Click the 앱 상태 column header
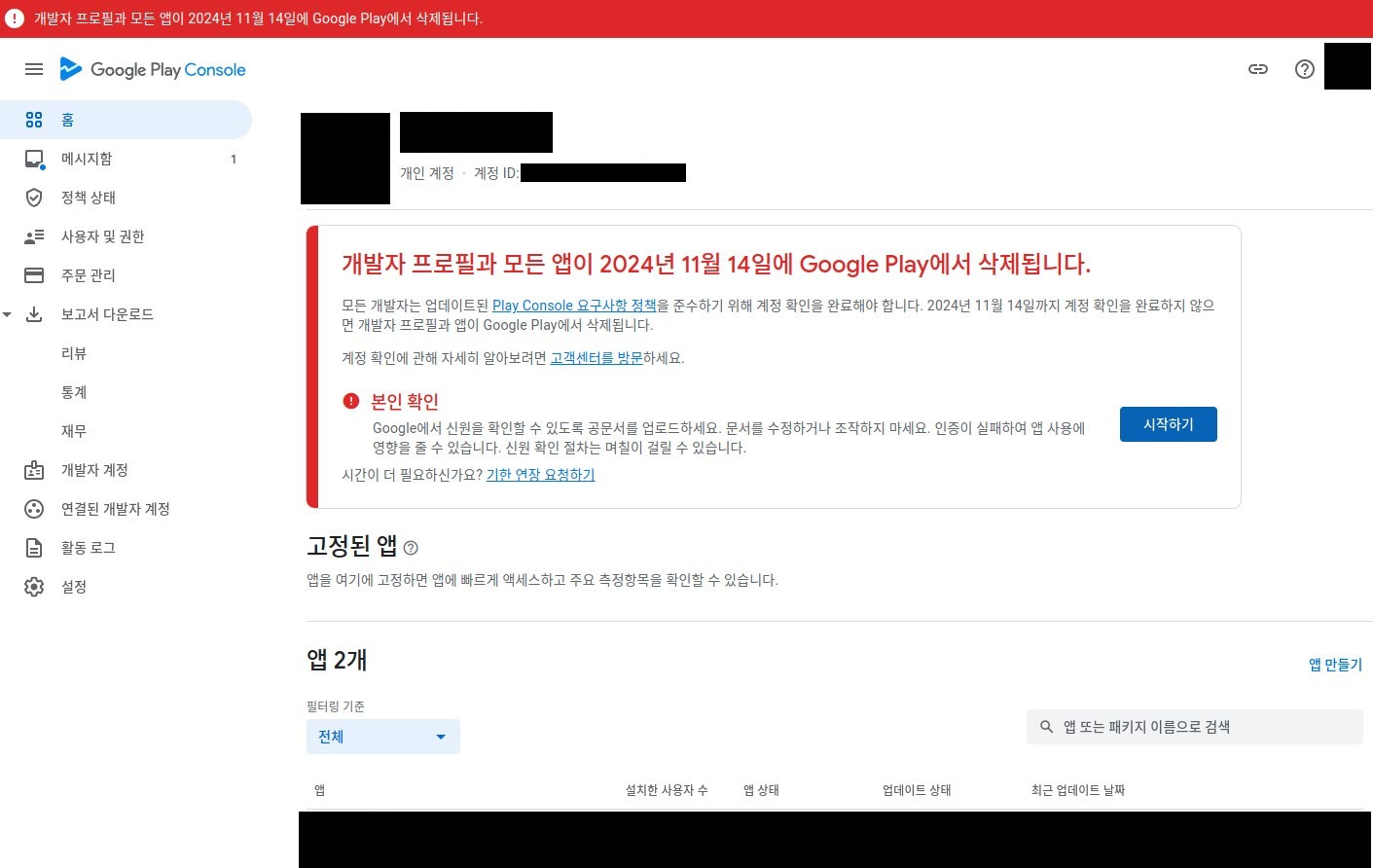 [761, 790]
